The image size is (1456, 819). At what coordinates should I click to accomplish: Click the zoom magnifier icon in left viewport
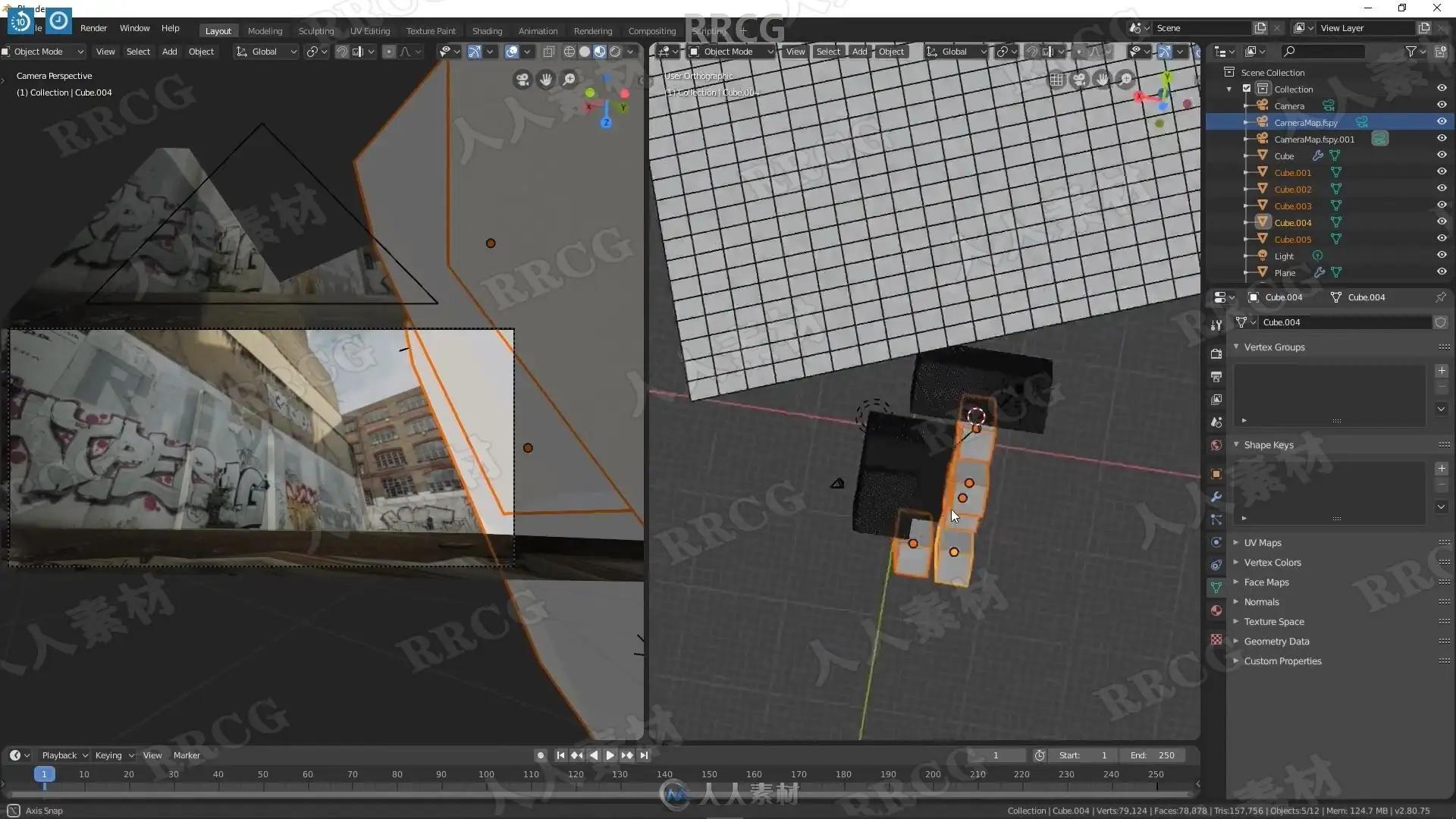click(x=570, y=80)
